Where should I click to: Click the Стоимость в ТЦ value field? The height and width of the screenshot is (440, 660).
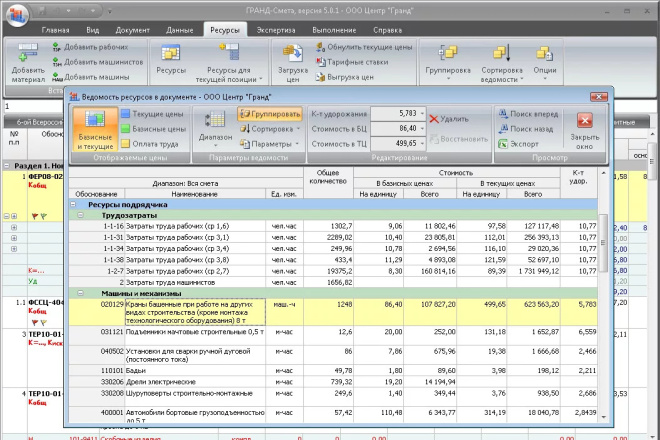click(x=396, y=144)
